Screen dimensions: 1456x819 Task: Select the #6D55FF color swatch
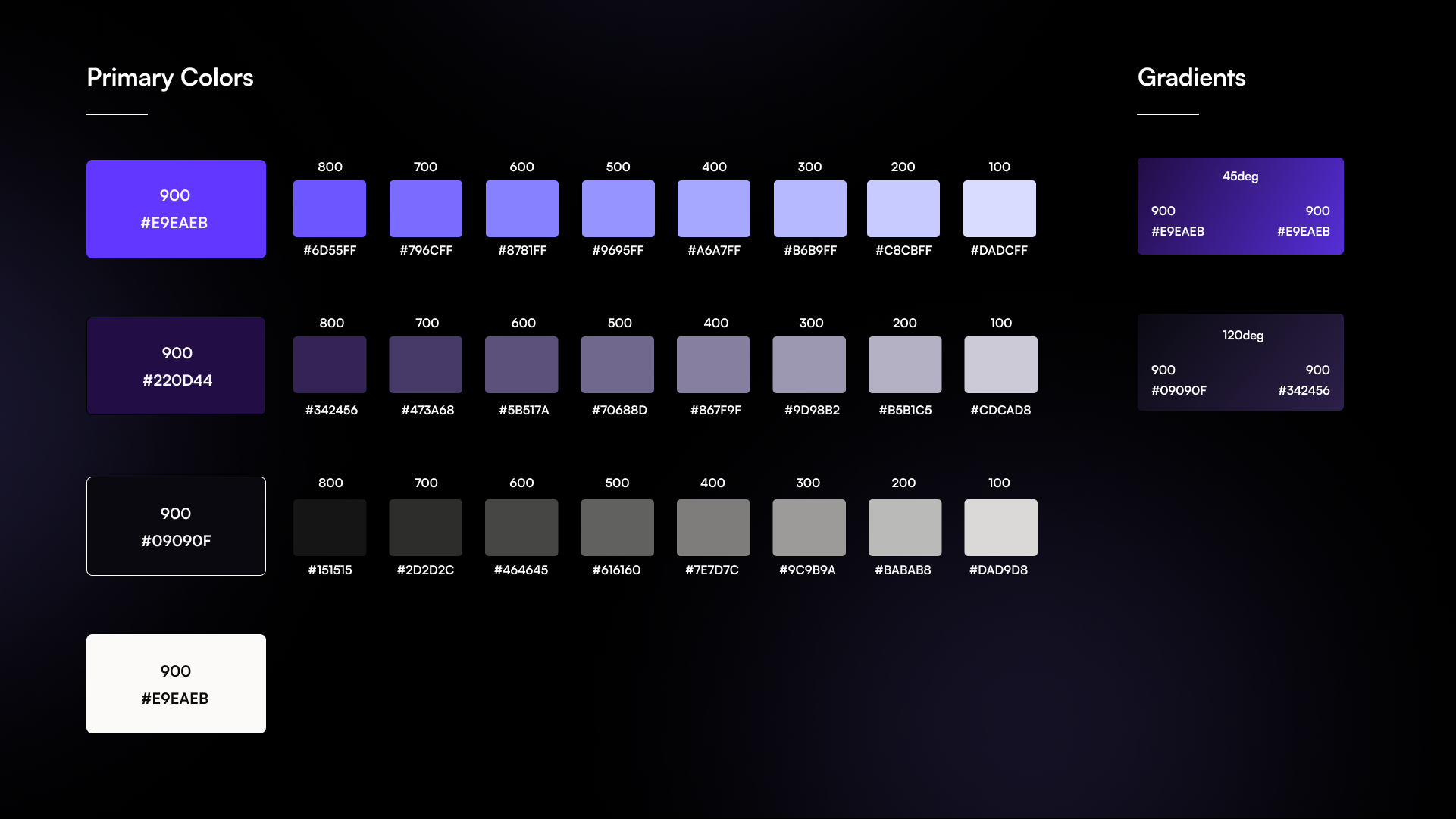click(330, 208)
